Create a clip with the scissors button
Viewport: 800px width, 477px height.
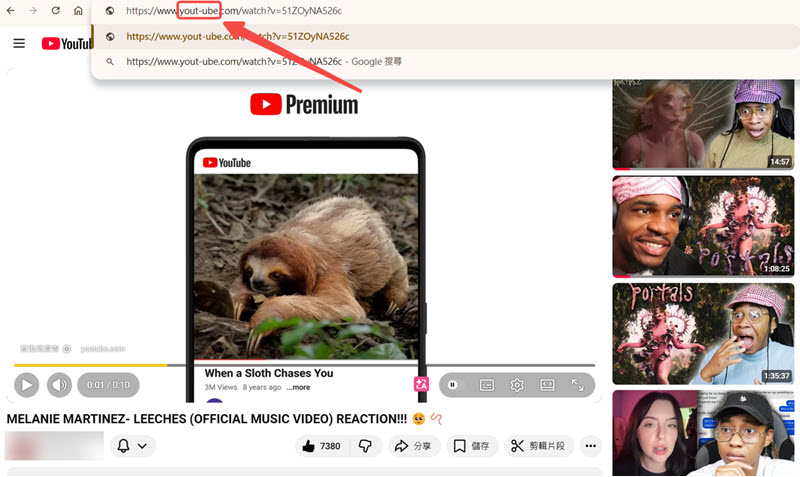pos(538,446)
